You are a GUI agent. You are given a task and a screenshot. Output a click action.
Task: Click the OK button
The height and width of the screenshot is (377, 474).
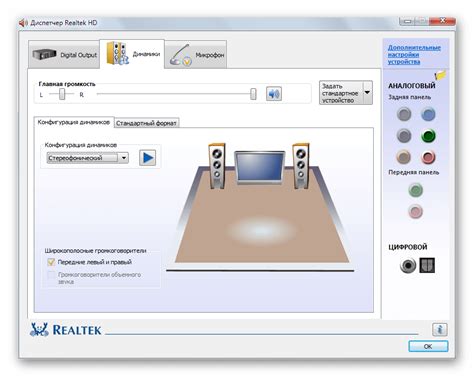tap(428, 346)
